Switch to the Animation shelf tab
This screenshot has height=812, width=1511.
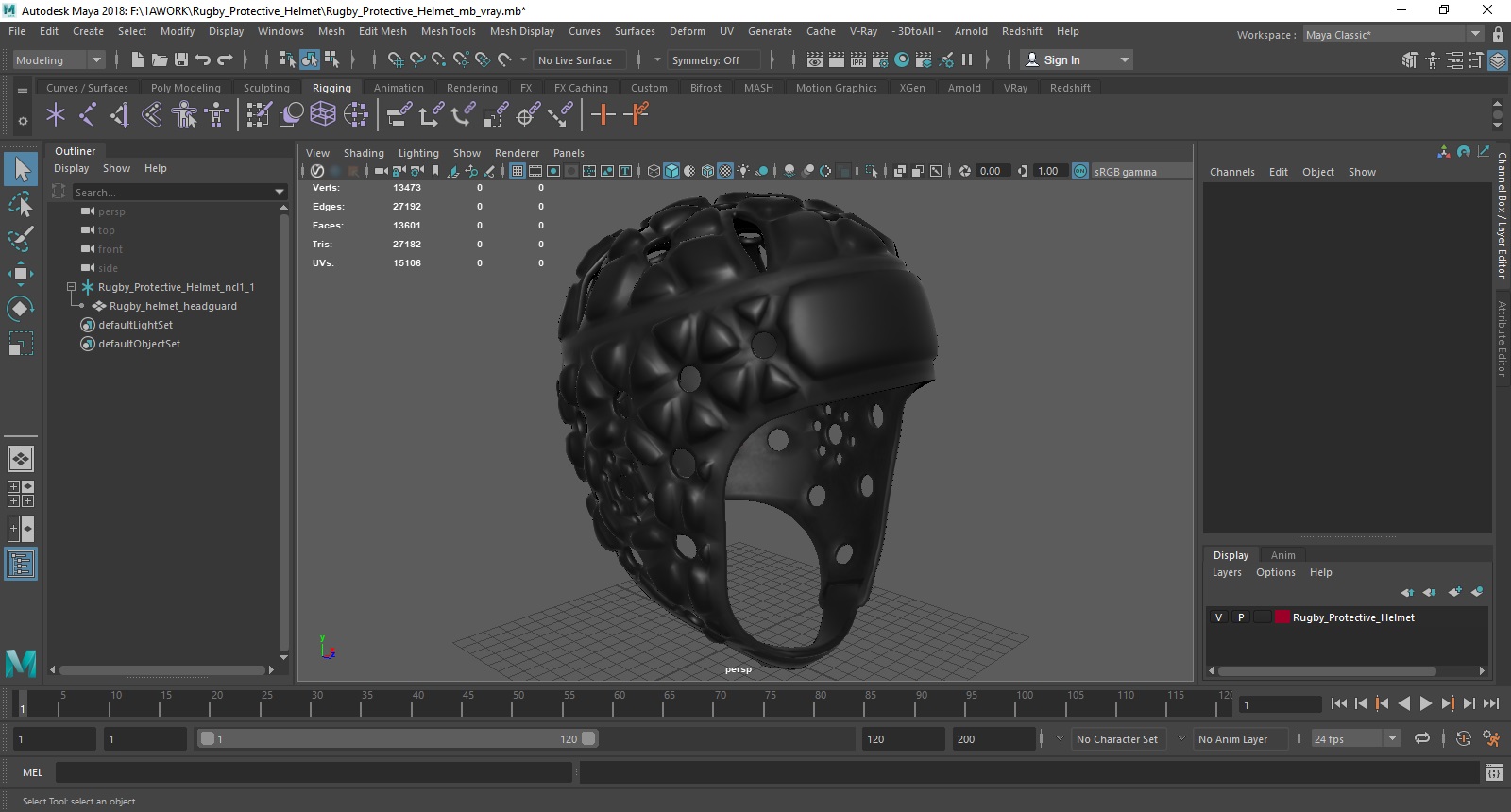pos(399,88)
